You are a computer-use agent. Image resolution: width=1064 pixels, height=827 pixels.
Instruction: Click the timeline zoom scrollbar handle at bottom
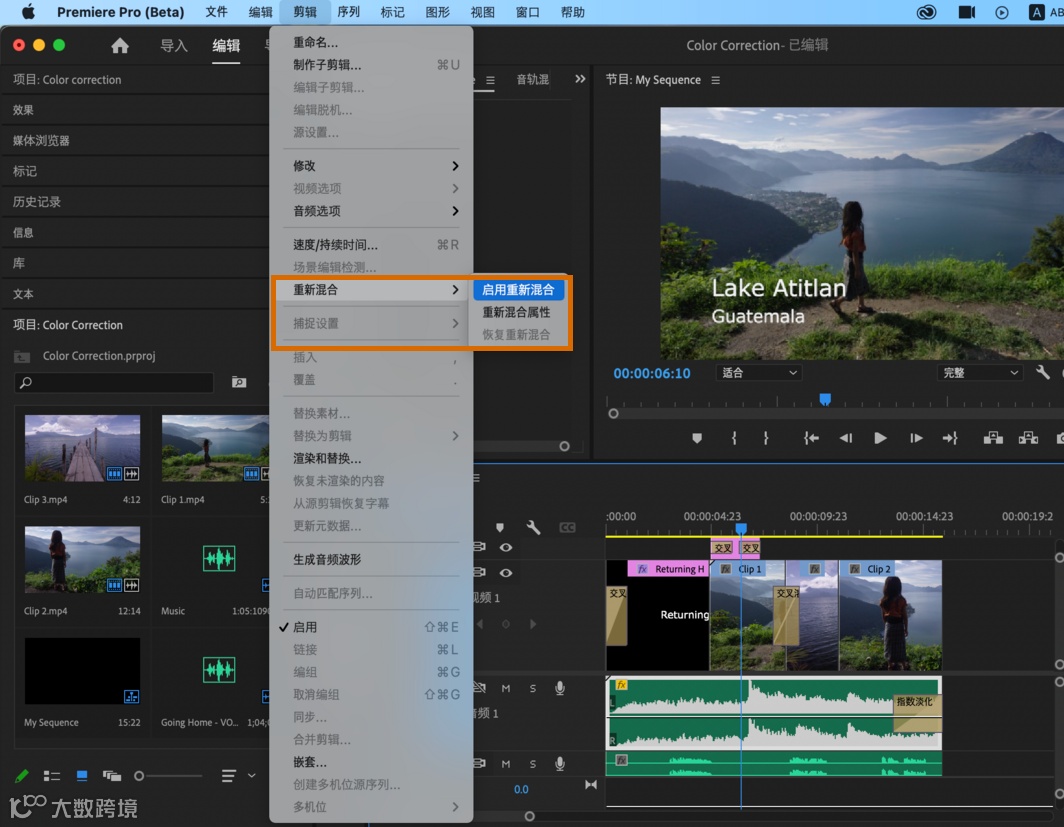coord(529,816)
